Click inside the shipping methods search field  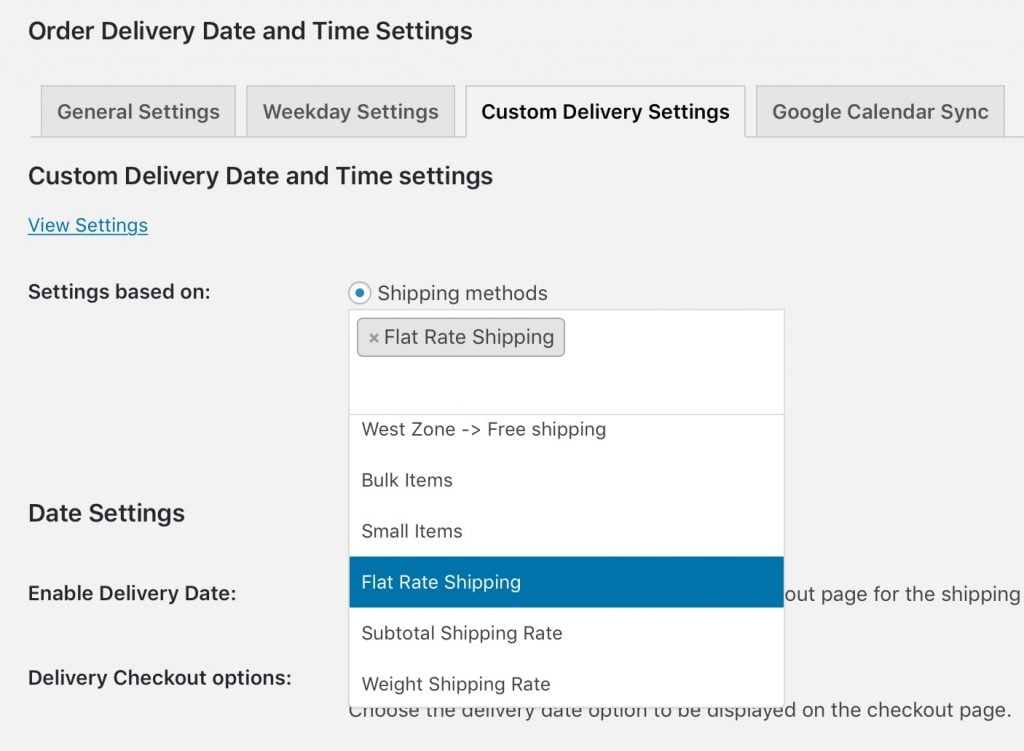566,385
